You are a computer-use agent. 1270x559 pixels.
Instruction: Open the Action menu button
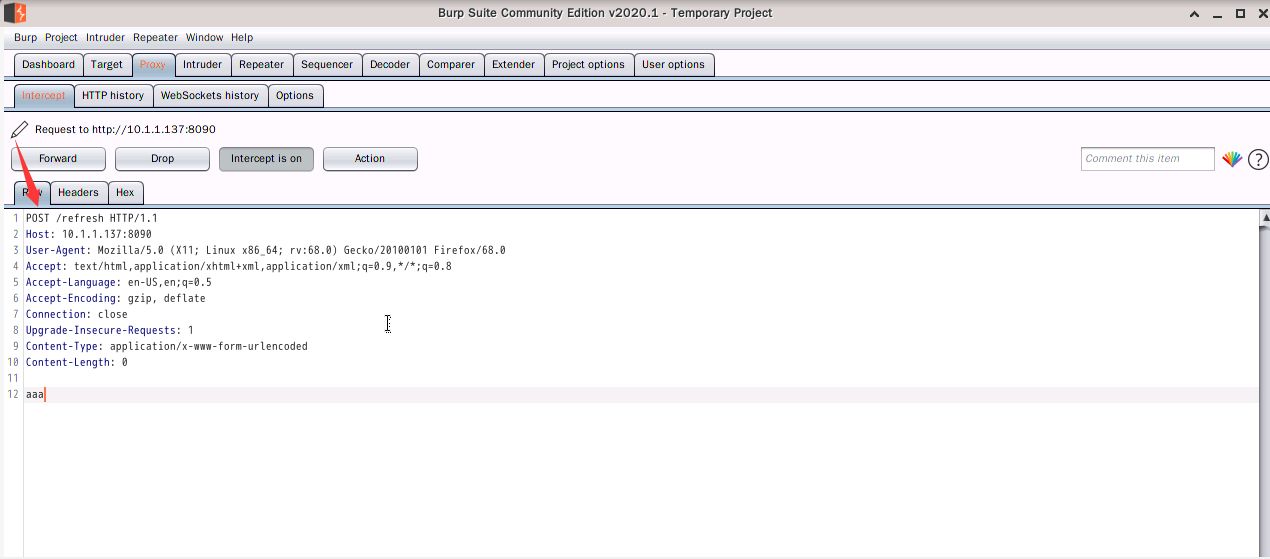coord(370,159)
